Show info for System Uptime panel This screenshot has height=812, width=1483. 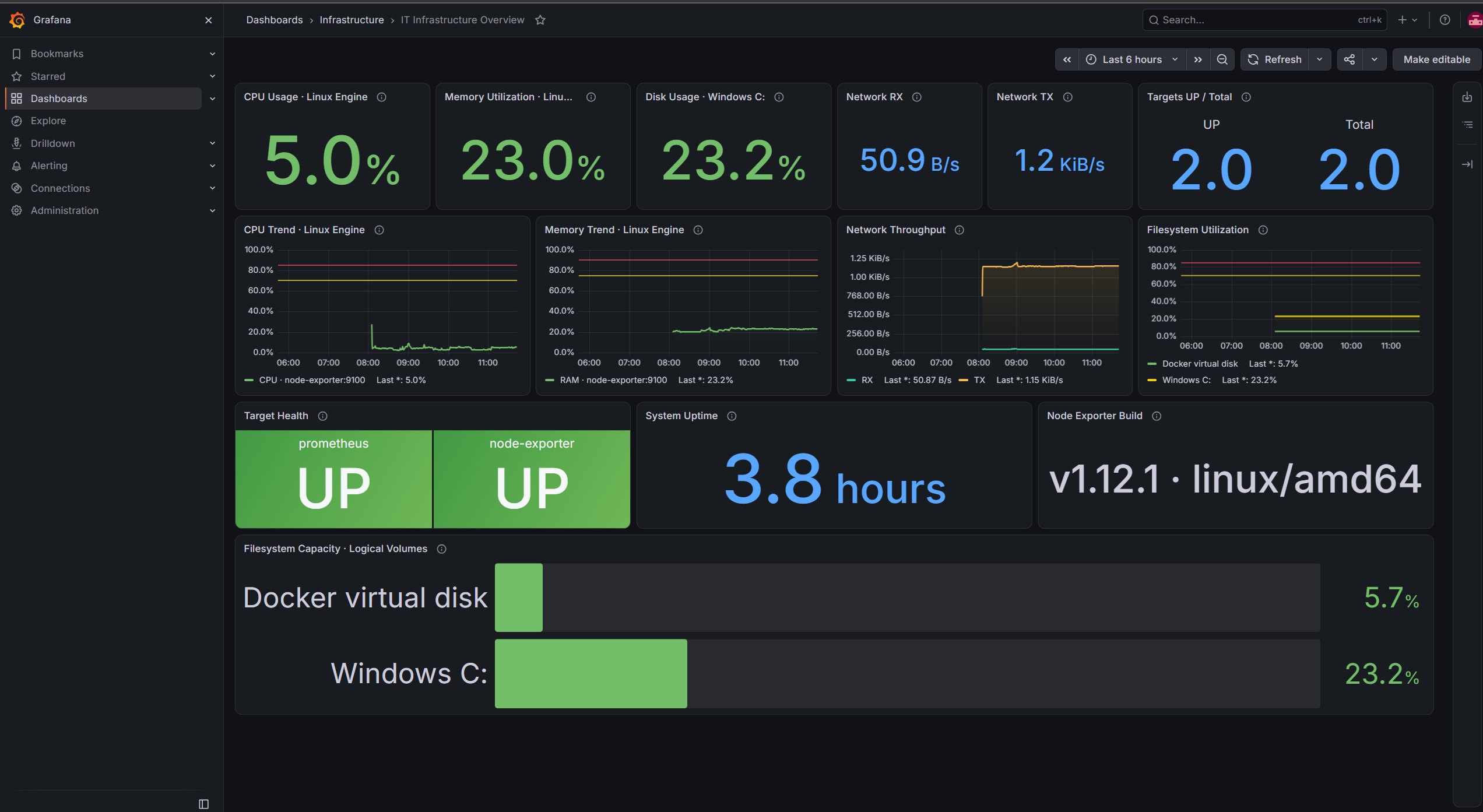pos(732,416)
